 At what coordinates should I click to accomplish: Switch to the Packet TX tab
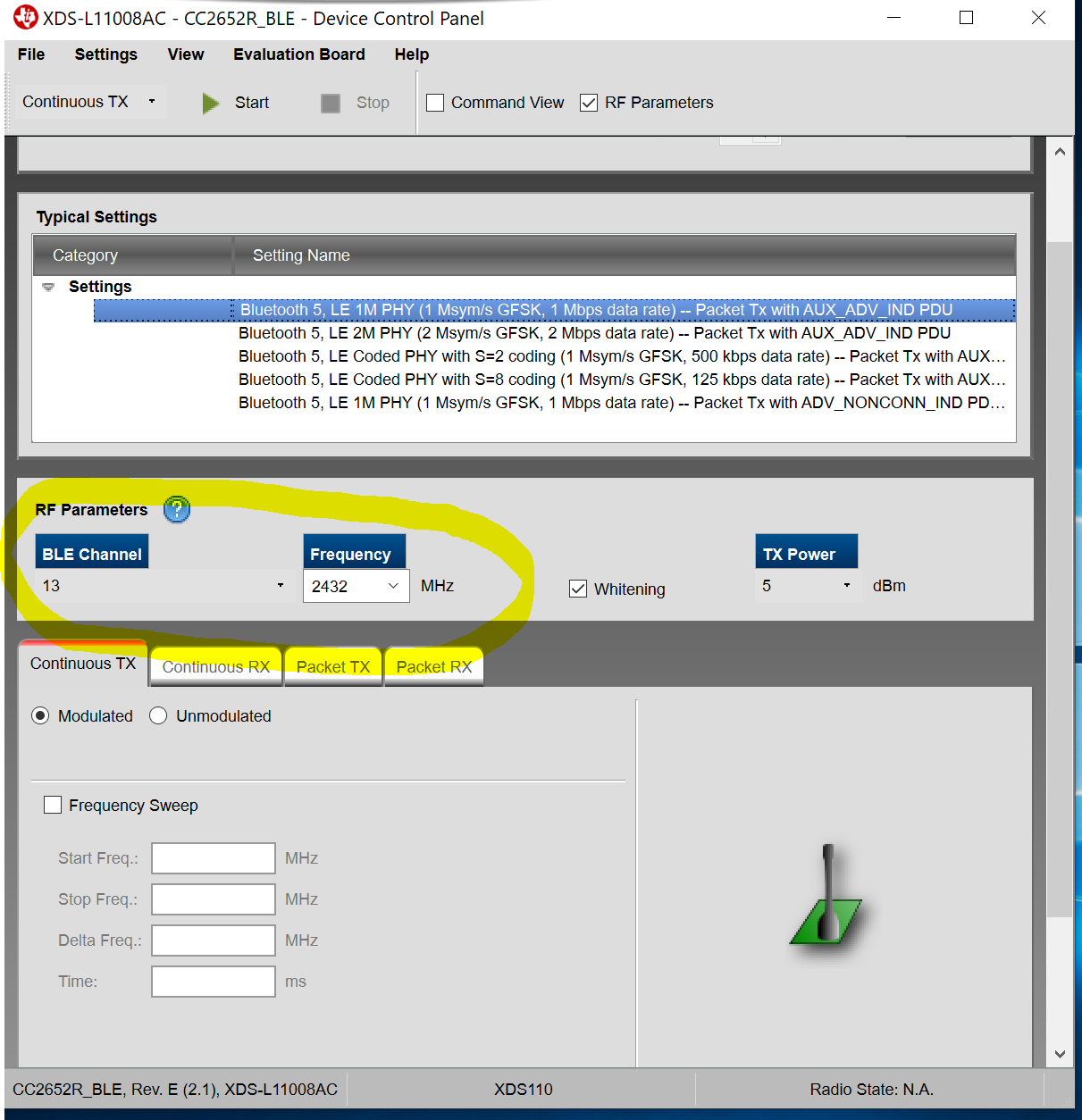333,667
